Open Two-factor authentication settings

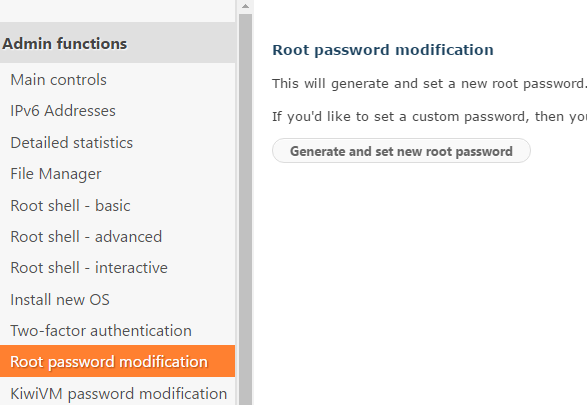coord(101,331)
